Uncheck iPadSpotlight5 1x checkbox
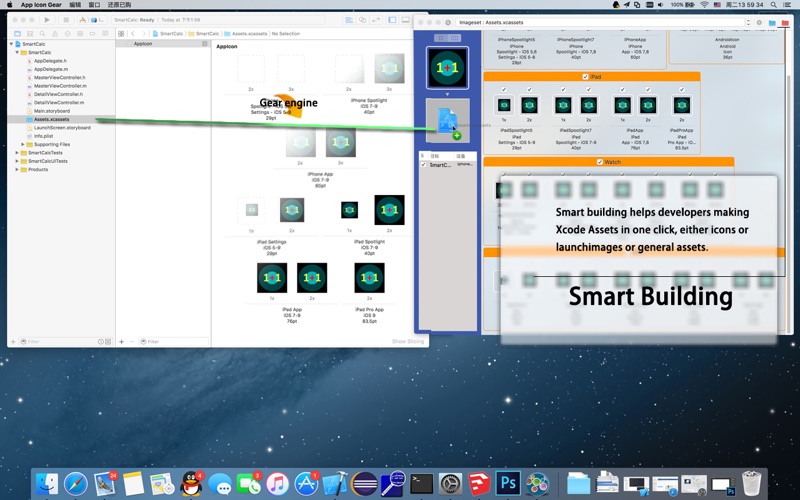This screenshot has width=800, height=500. (x=504, y=90)
